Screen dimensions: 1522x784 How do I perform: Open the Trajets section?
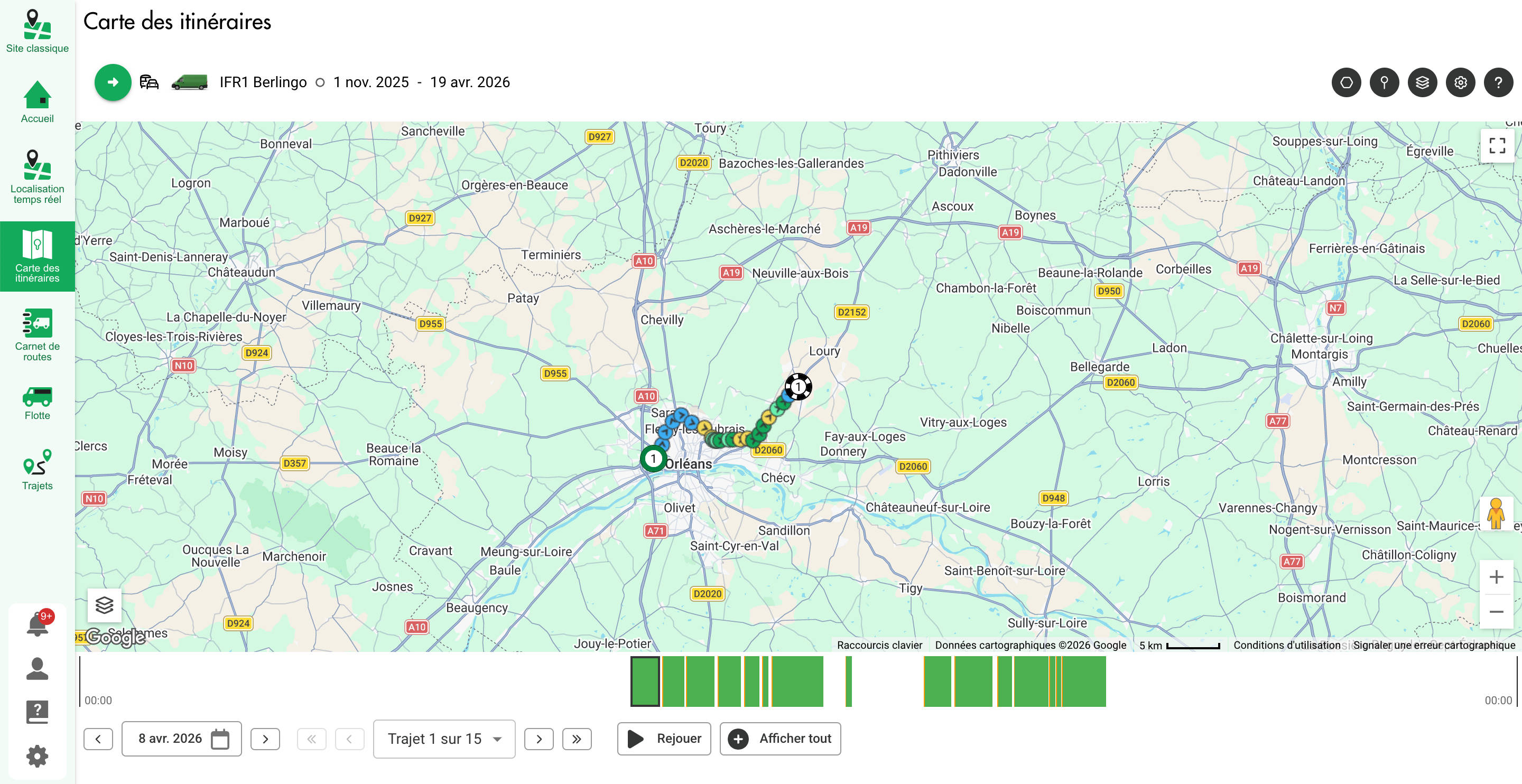point(37,469)
